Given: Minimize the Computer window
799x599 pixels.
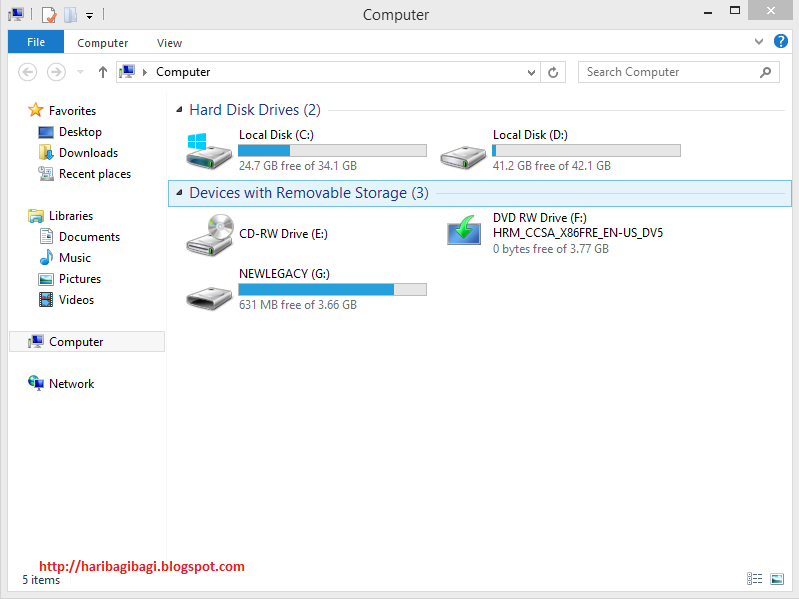Looking at the screenshot, I should point(708,12).
